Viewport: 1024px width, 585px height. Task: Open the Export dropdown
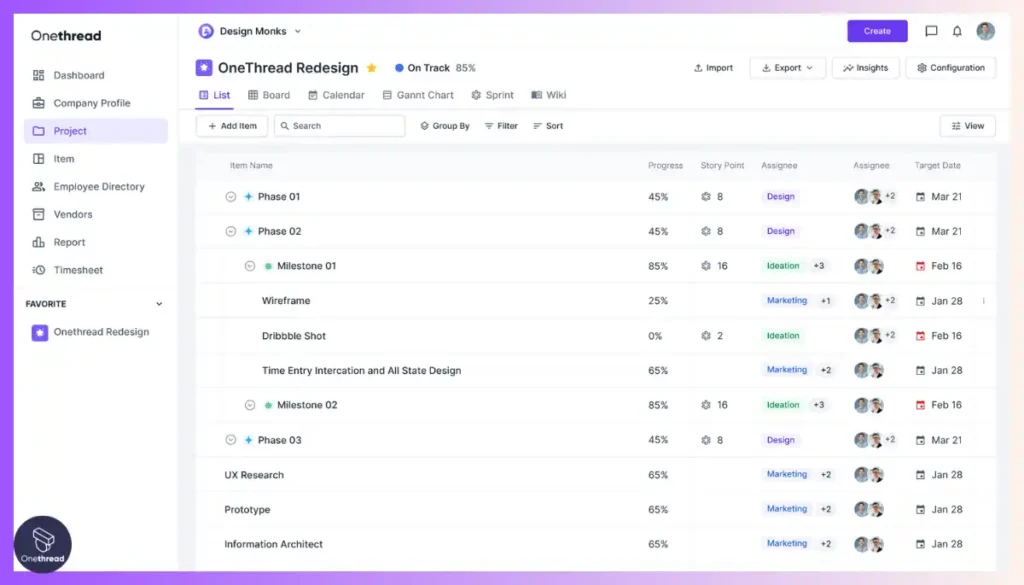coord(788,68)
